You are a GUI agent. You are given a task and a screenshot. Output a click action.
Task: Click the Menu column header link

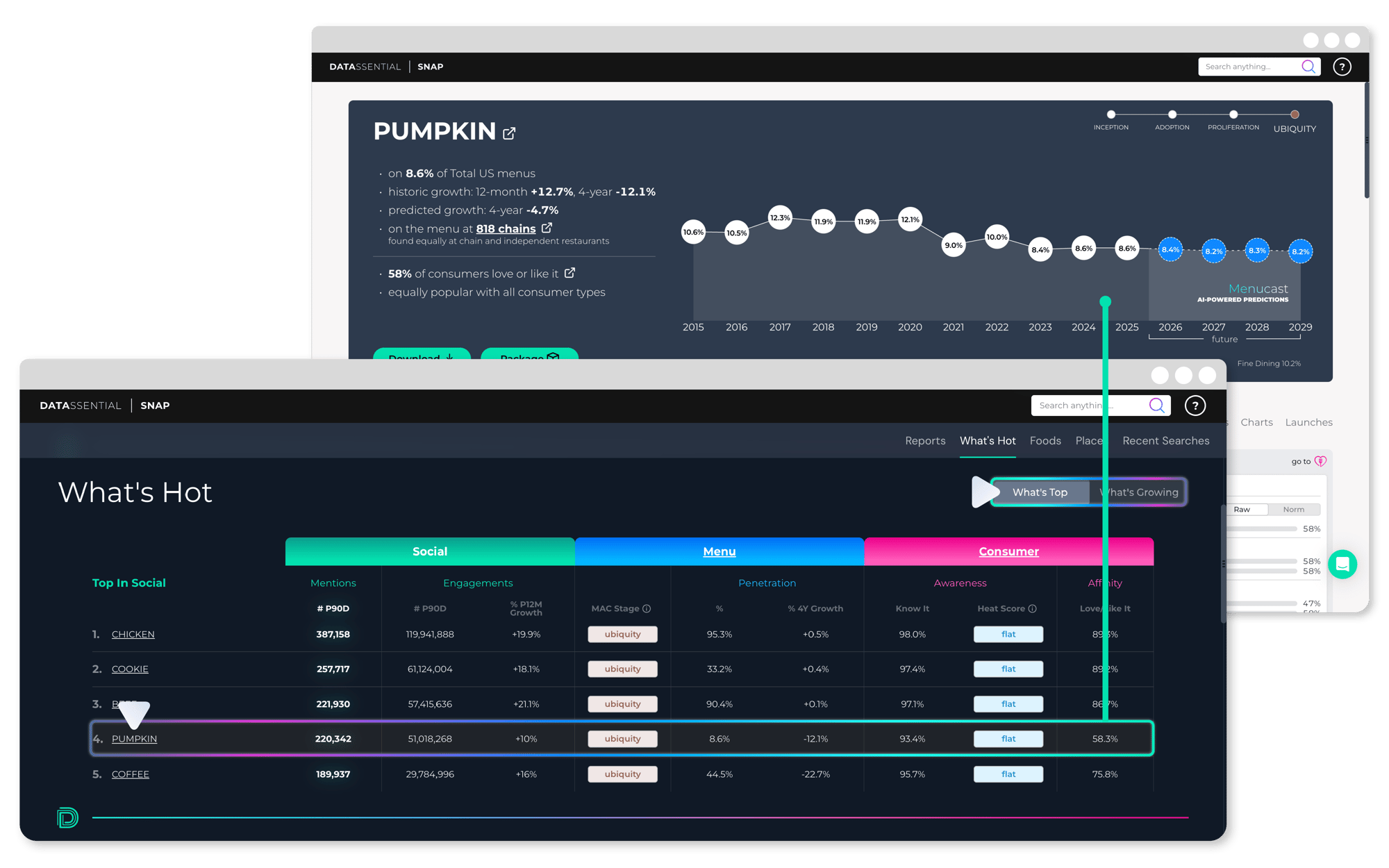pos(719,551)
